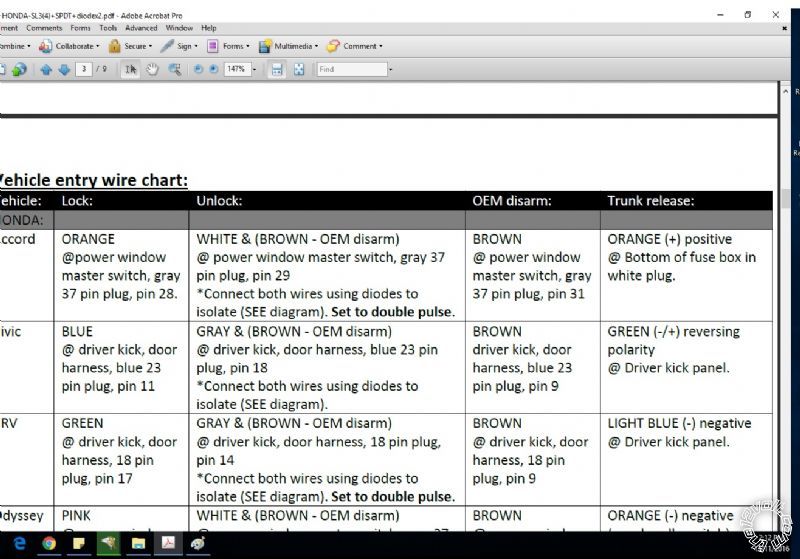The image size is (800, 559).
Task: Click the 'BLUE' lock wire text
Action: click(77, 332)
